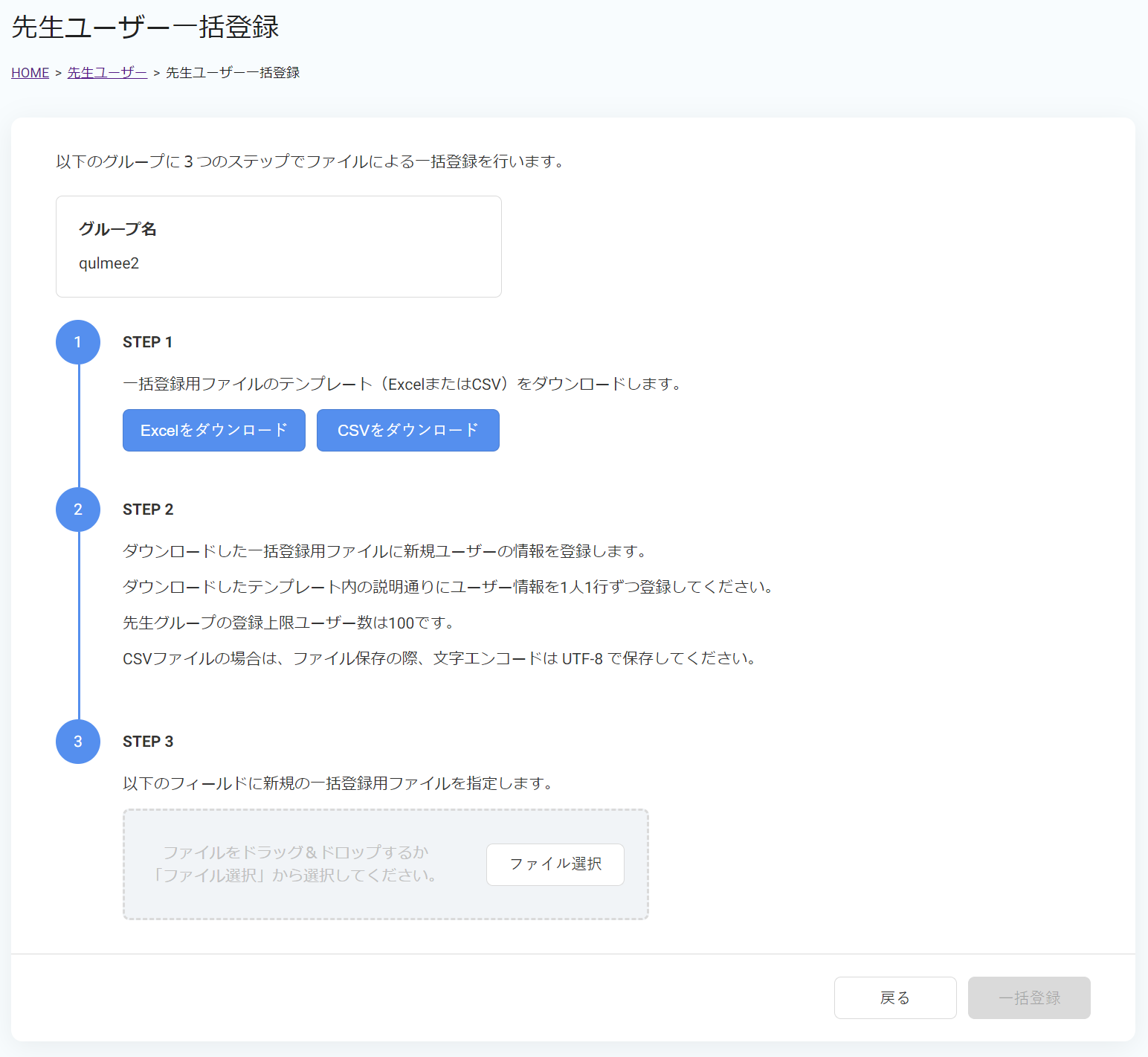Click the sentence about 新規ユーザーの情報を登録します
Viewport: 1148px width, 1057px height.
point(385,551)
